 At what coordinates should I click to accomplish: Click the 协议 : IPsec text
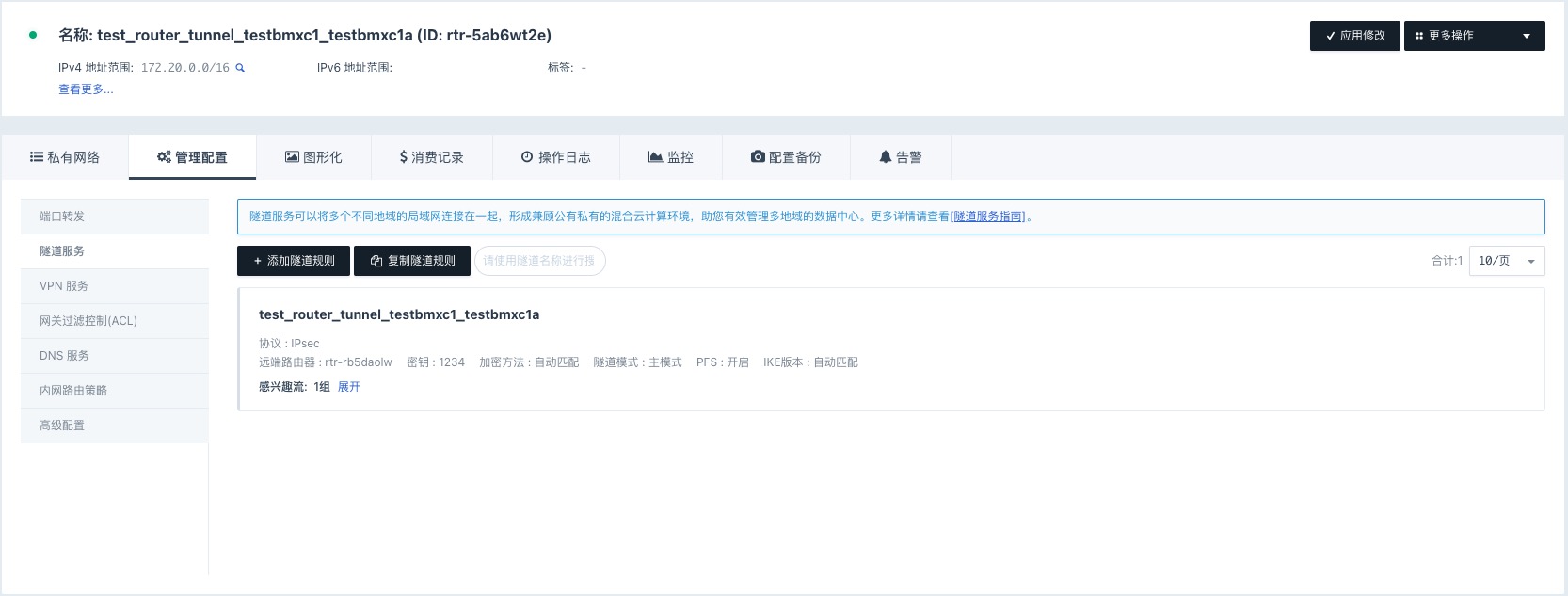pos(289,344)
